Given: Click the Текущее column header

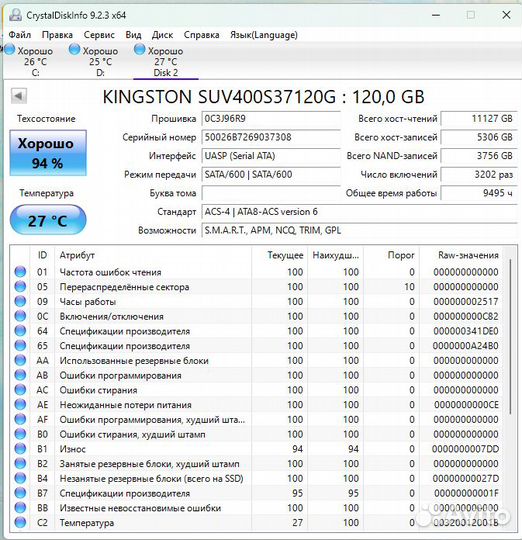Looking at the screenshot, I should [x=280, y=255].
